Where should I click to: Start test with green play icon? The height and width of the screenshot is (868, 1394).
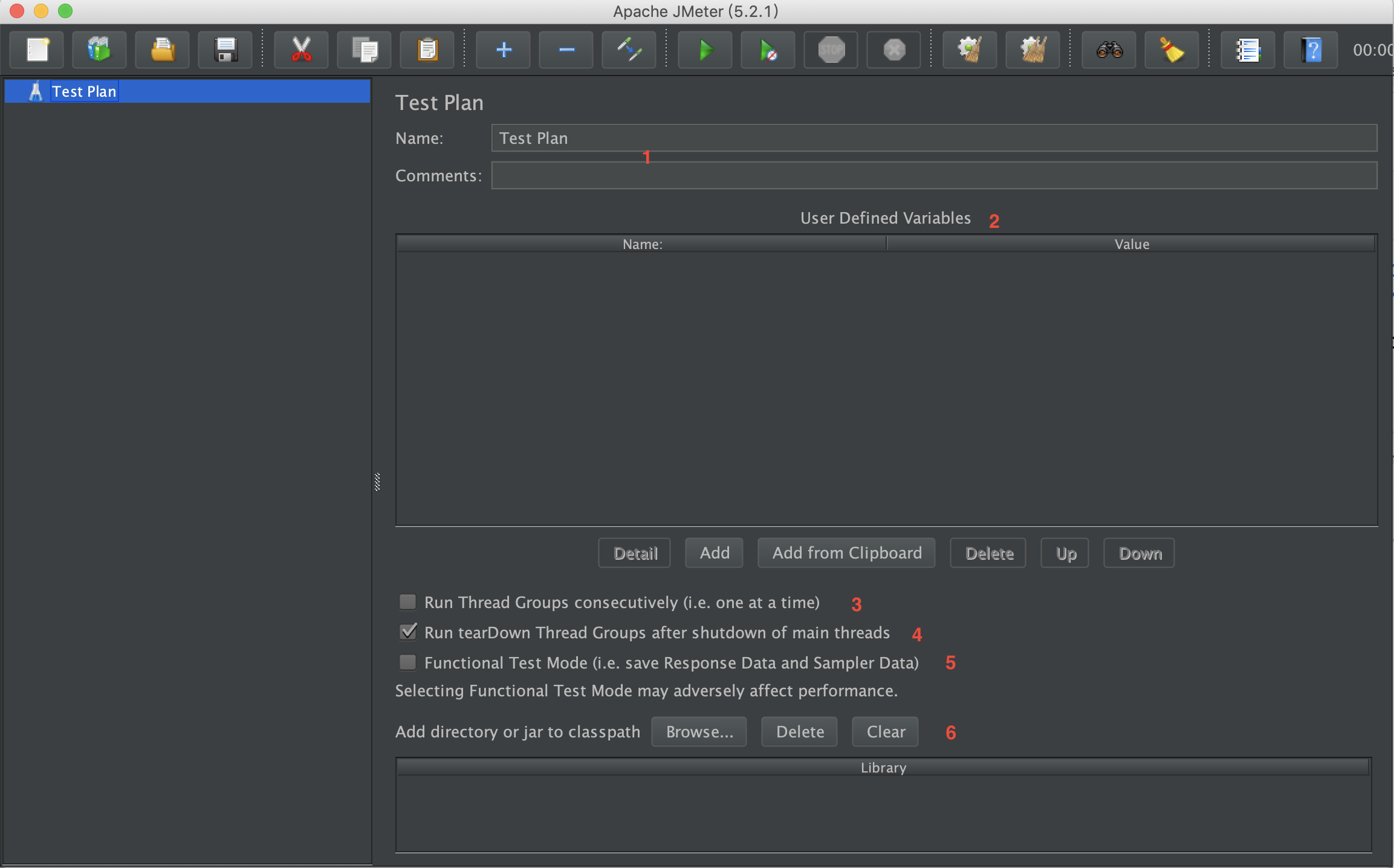click(705, 50)
